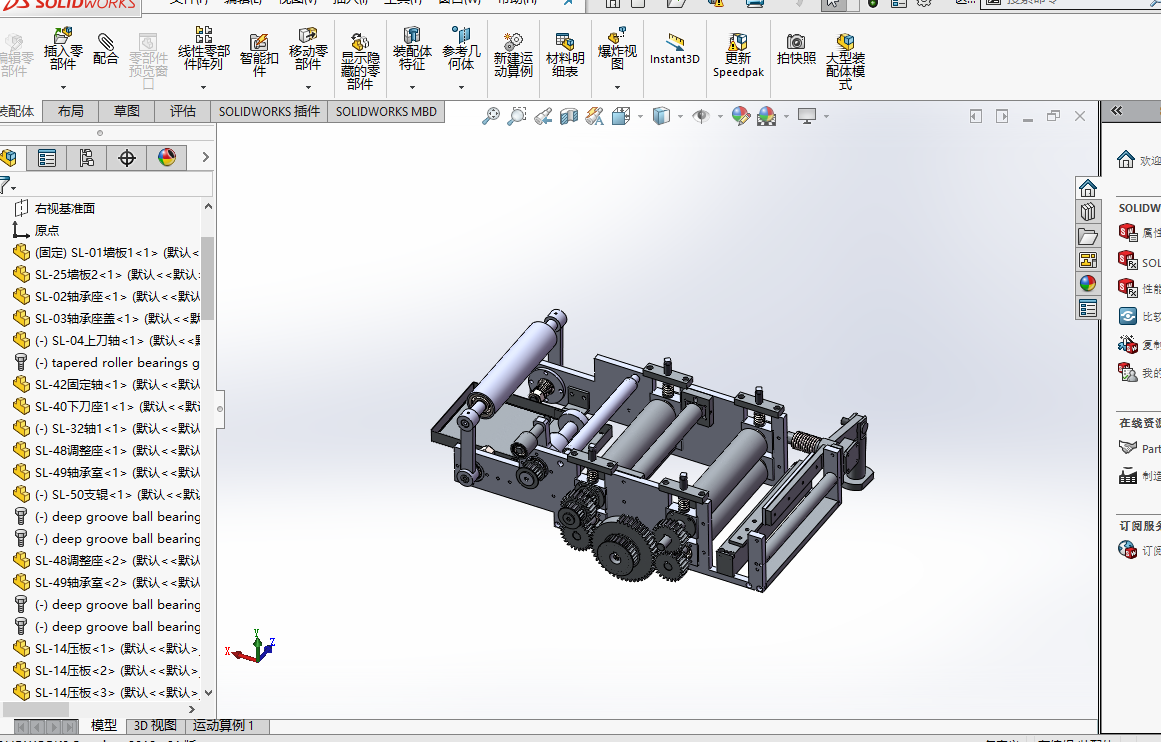Open 运动算例 1 bottom tab

[224, 726]
